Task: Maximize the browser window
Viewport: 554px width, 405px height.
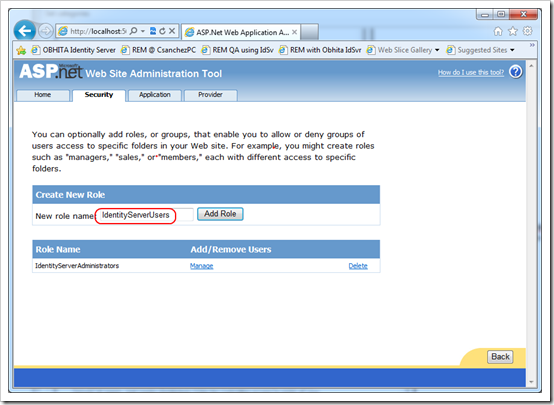Action: [x=501, y=14]
